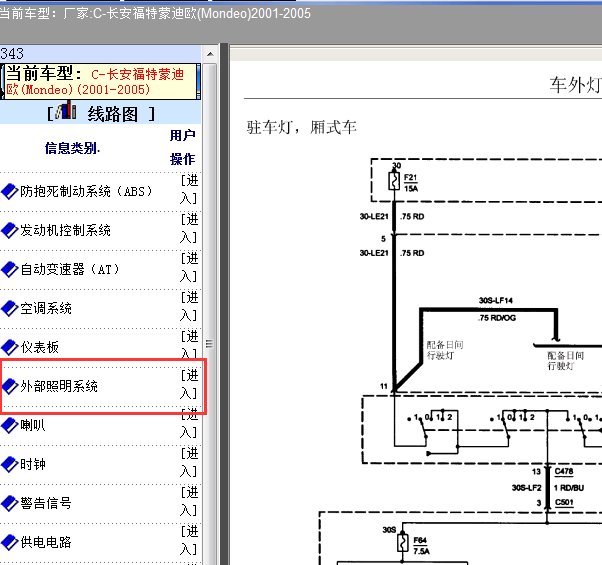Open [进入] for 供电电路
This screenshot has width=602, height=565.
[189, 540]
